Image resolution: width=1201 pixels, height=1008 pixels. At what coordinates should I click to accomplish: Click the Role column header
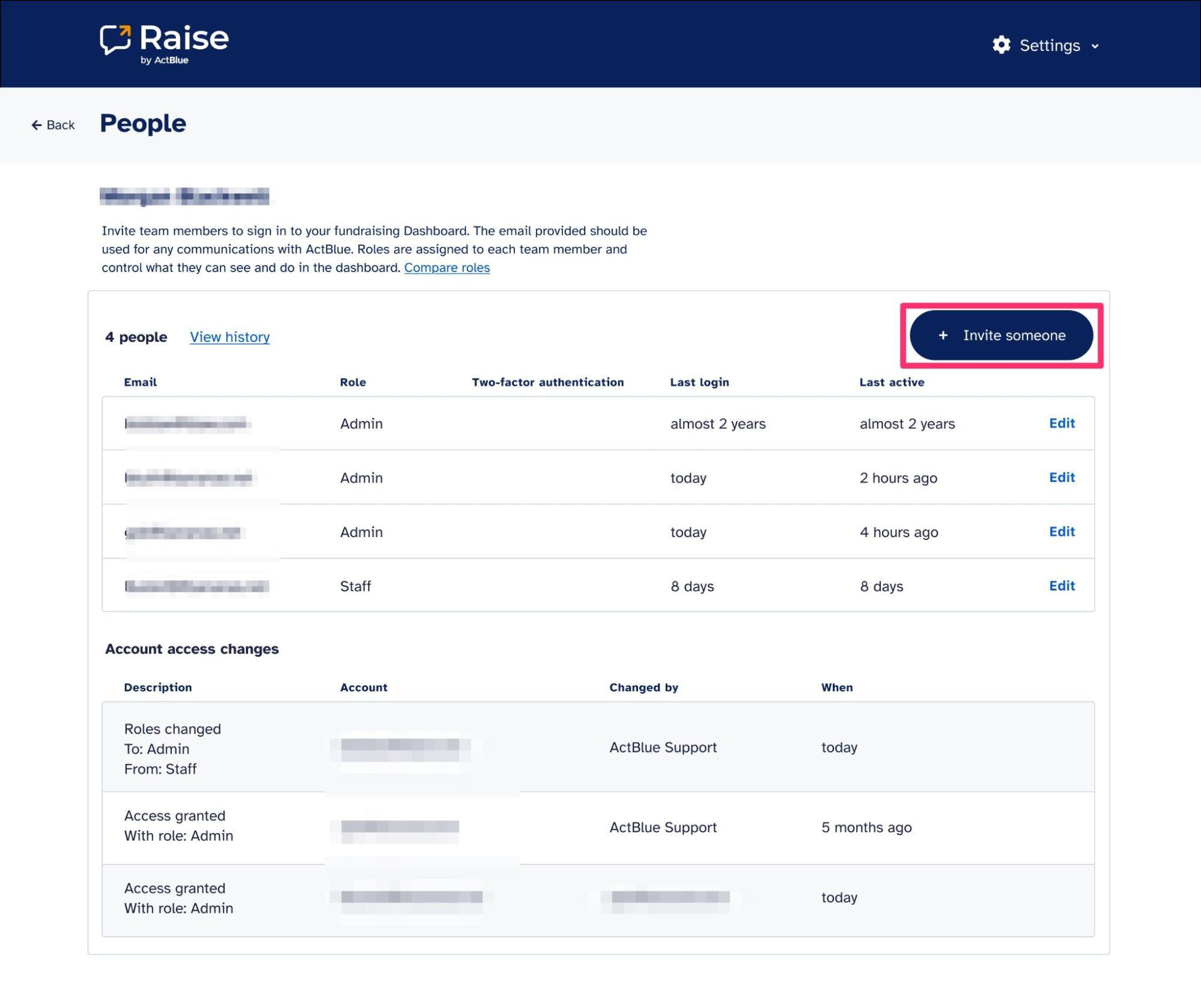(353, 382)
